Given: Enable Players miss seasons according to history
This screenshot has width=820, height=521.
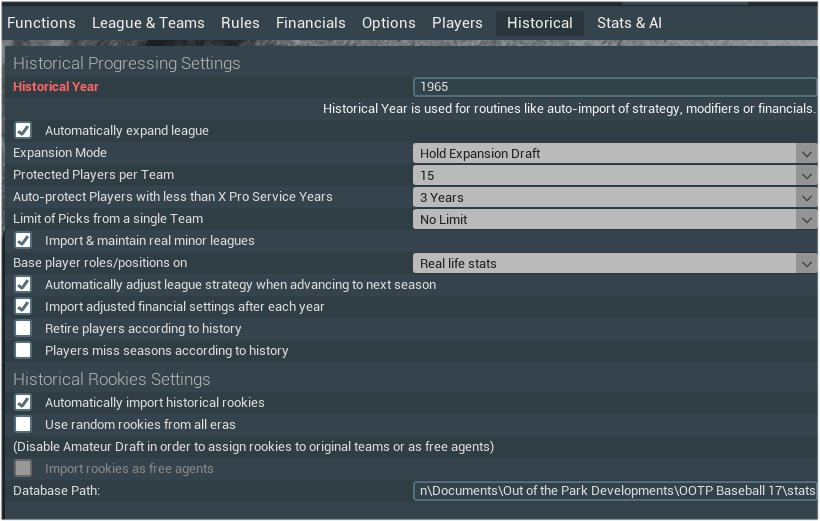Looking at the screenshot, I should [23, 351].
